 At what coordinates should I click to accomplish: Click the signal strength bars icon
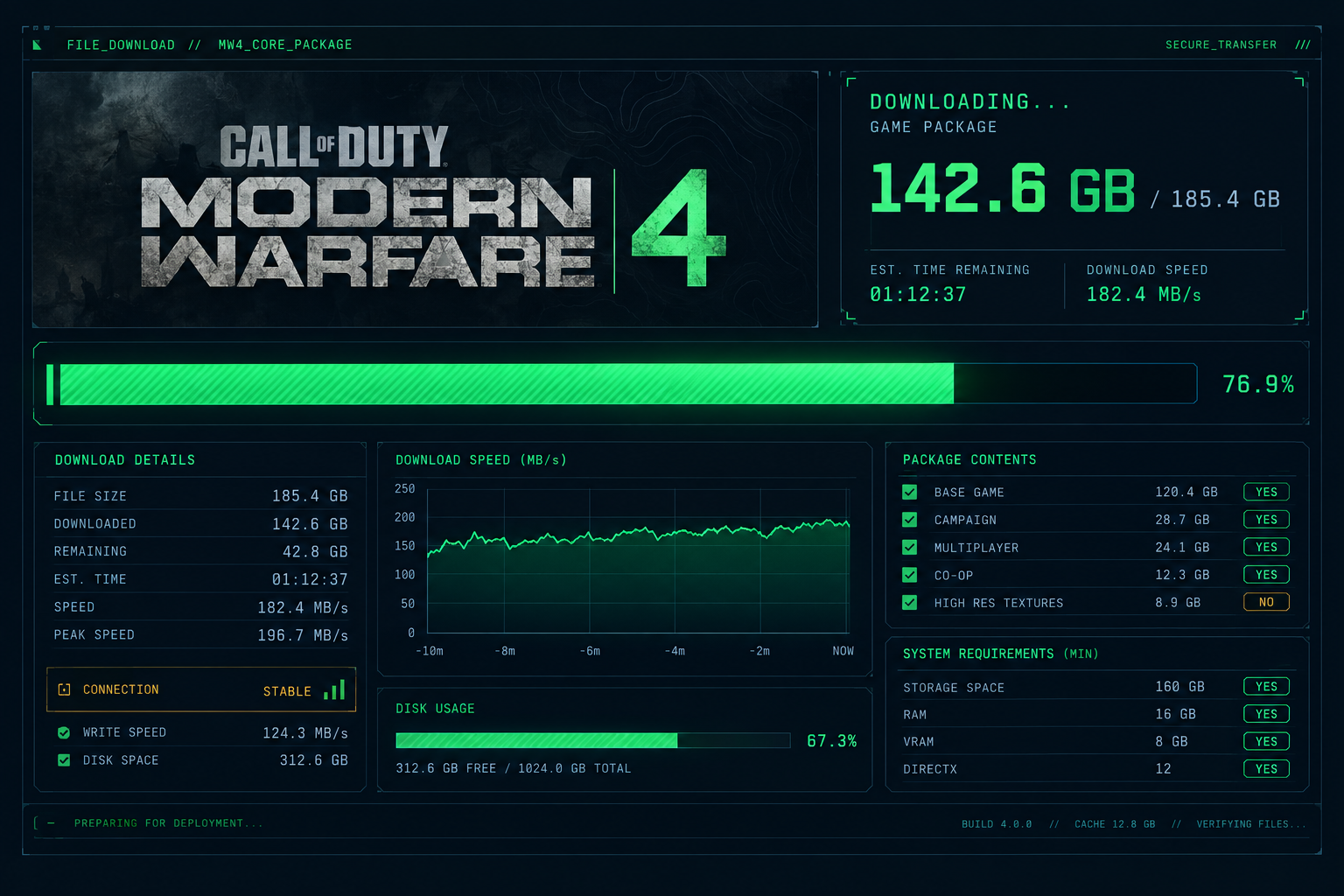pyautogui.click(x=334, y=689)
